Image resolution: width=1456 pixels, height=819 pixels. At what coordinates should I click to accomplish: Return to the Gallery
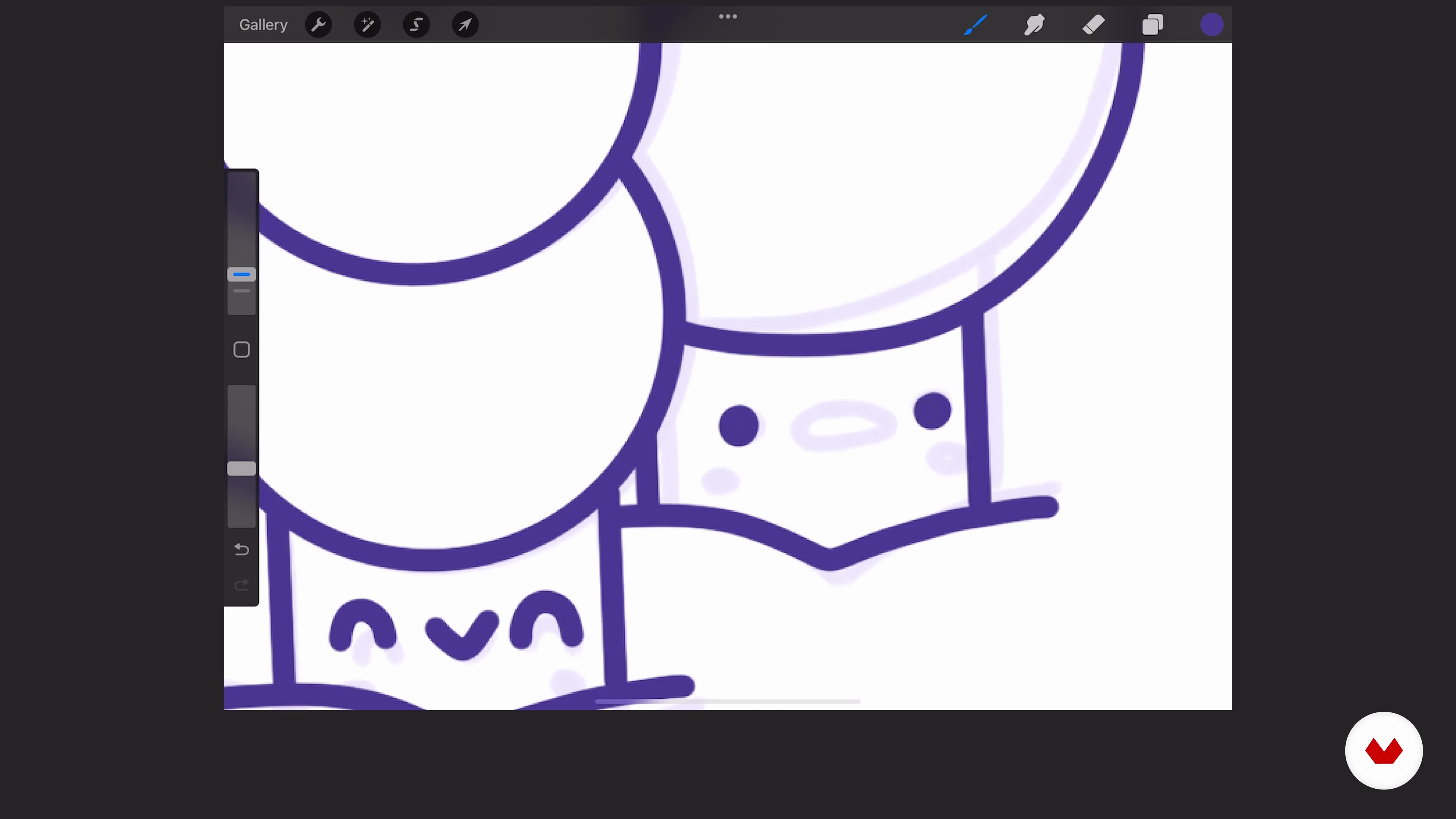click(x=263, y=25)
